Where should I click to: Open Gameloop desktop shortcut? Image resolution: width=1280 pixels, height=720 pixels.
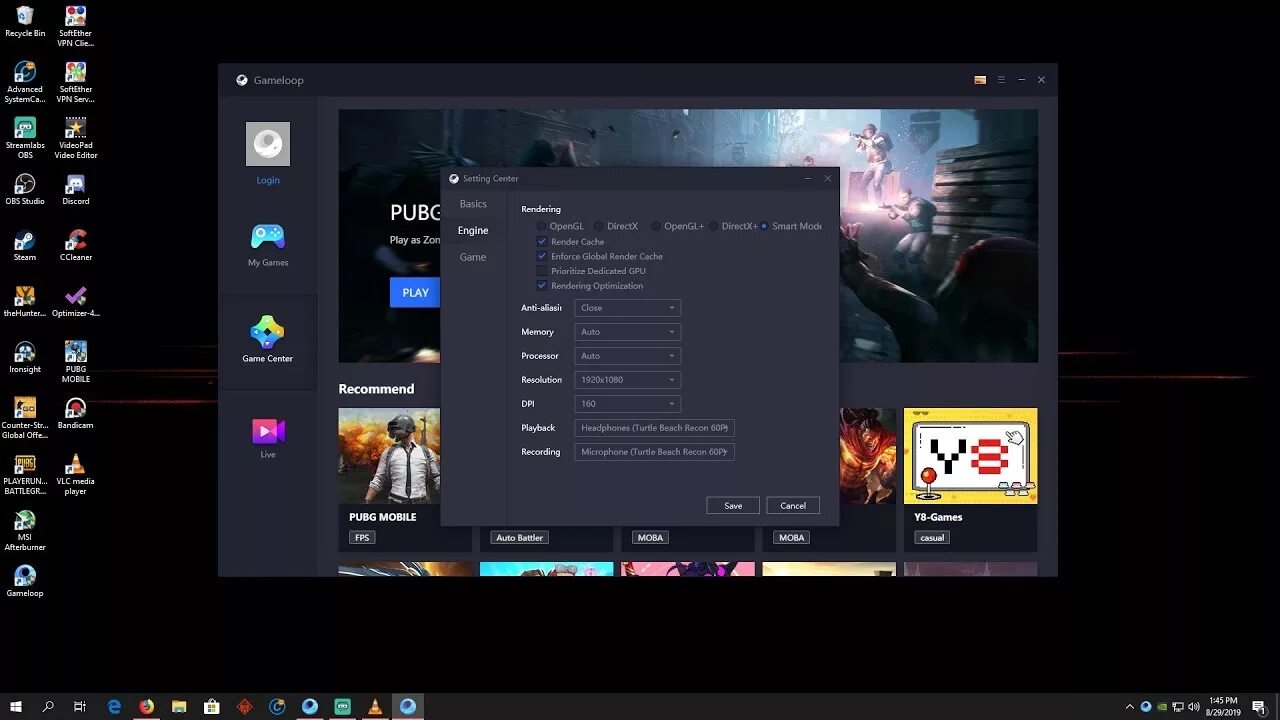25,581
